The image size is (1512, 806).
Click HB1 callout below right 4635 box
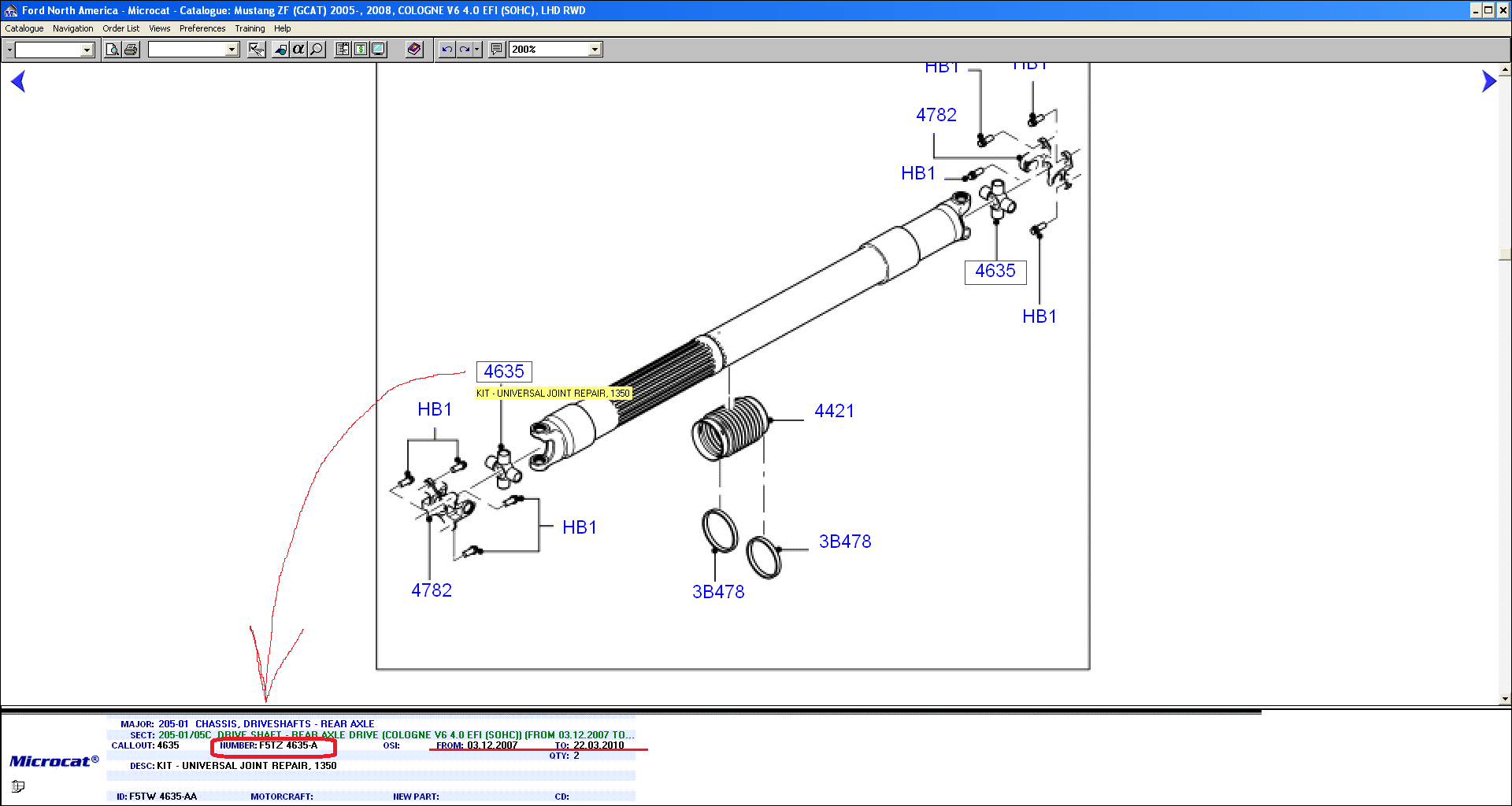pos(1039,316)
